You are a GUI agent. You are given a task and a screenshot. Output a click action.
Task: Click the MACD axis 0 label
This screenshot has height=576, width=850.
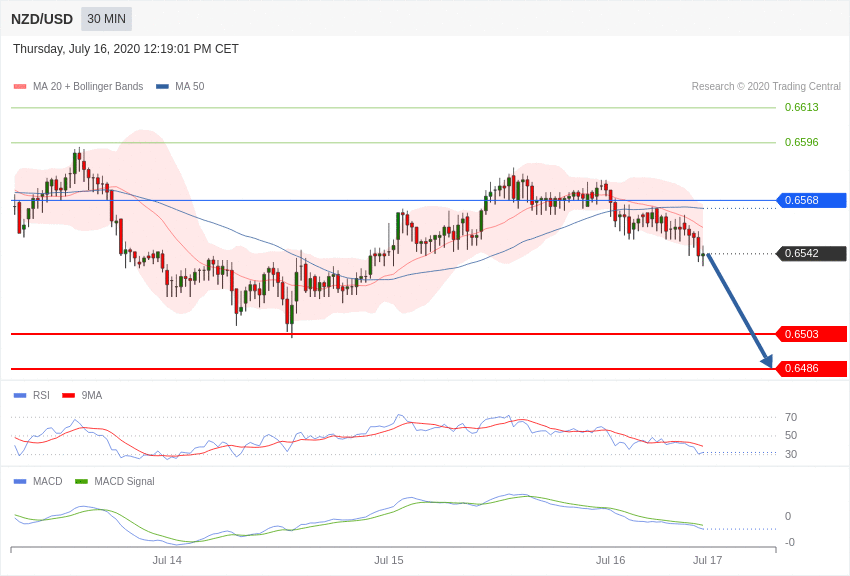(x=788, y=516)
